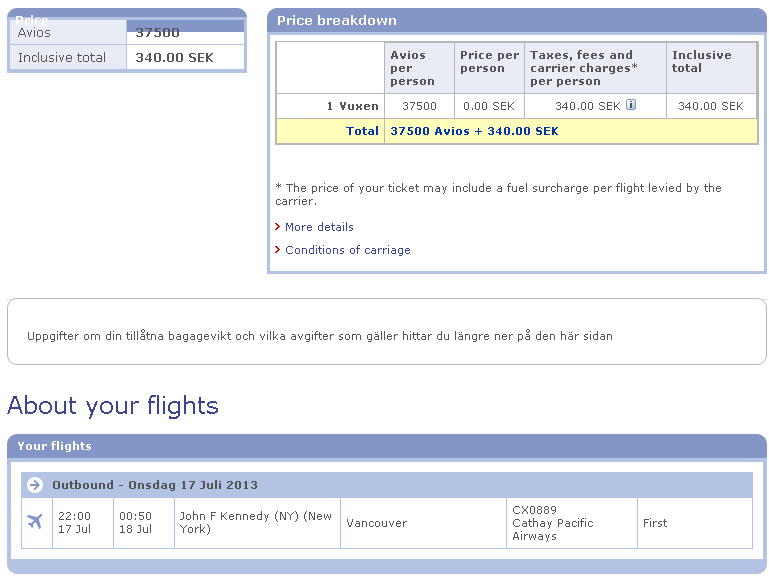This screenshot has height=576, width=769.
Task: Select the 1 Vuxen passenger row label
Action: (x=352, y=106)
